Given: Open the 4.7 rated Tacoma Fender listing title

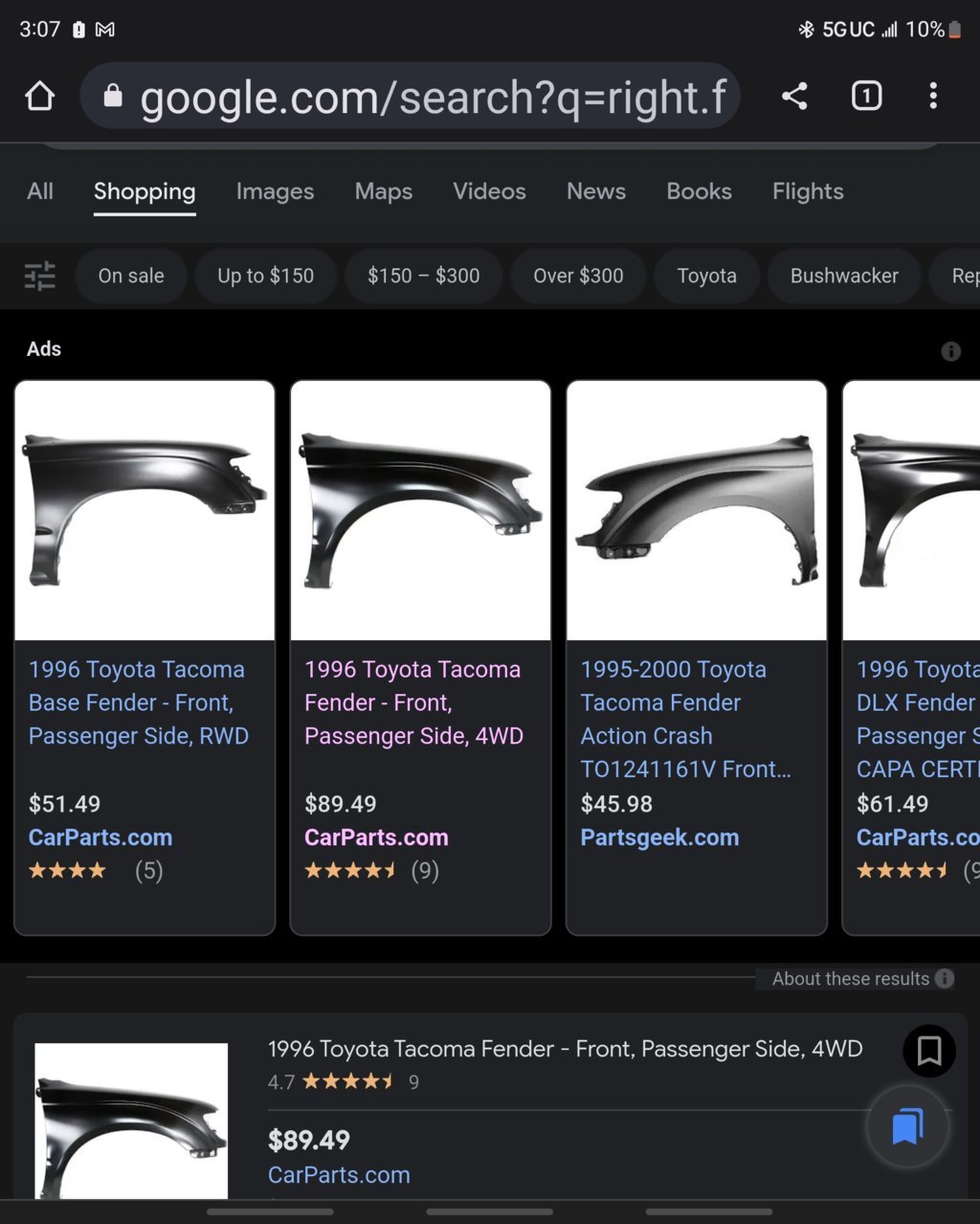Looking at the screenshot, I should point(565,1049).
